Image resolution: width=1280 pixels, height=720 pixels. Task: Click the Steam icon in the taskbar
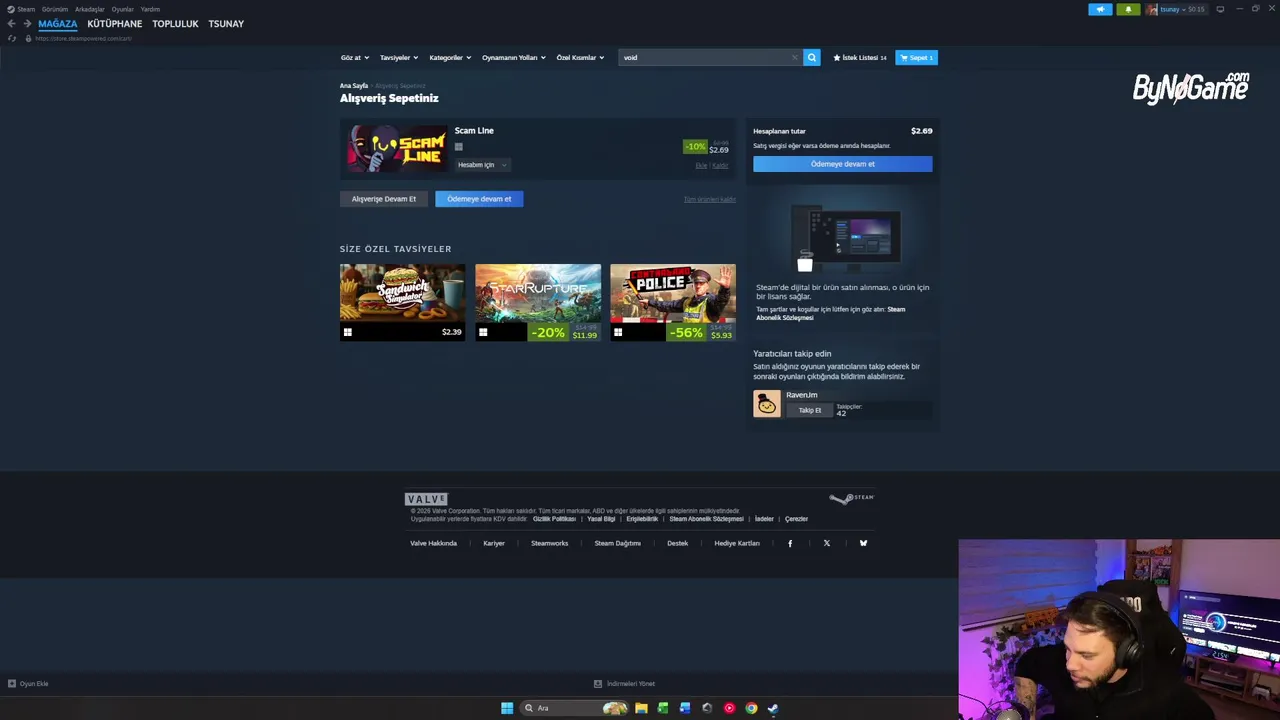[x=773, y=708]
